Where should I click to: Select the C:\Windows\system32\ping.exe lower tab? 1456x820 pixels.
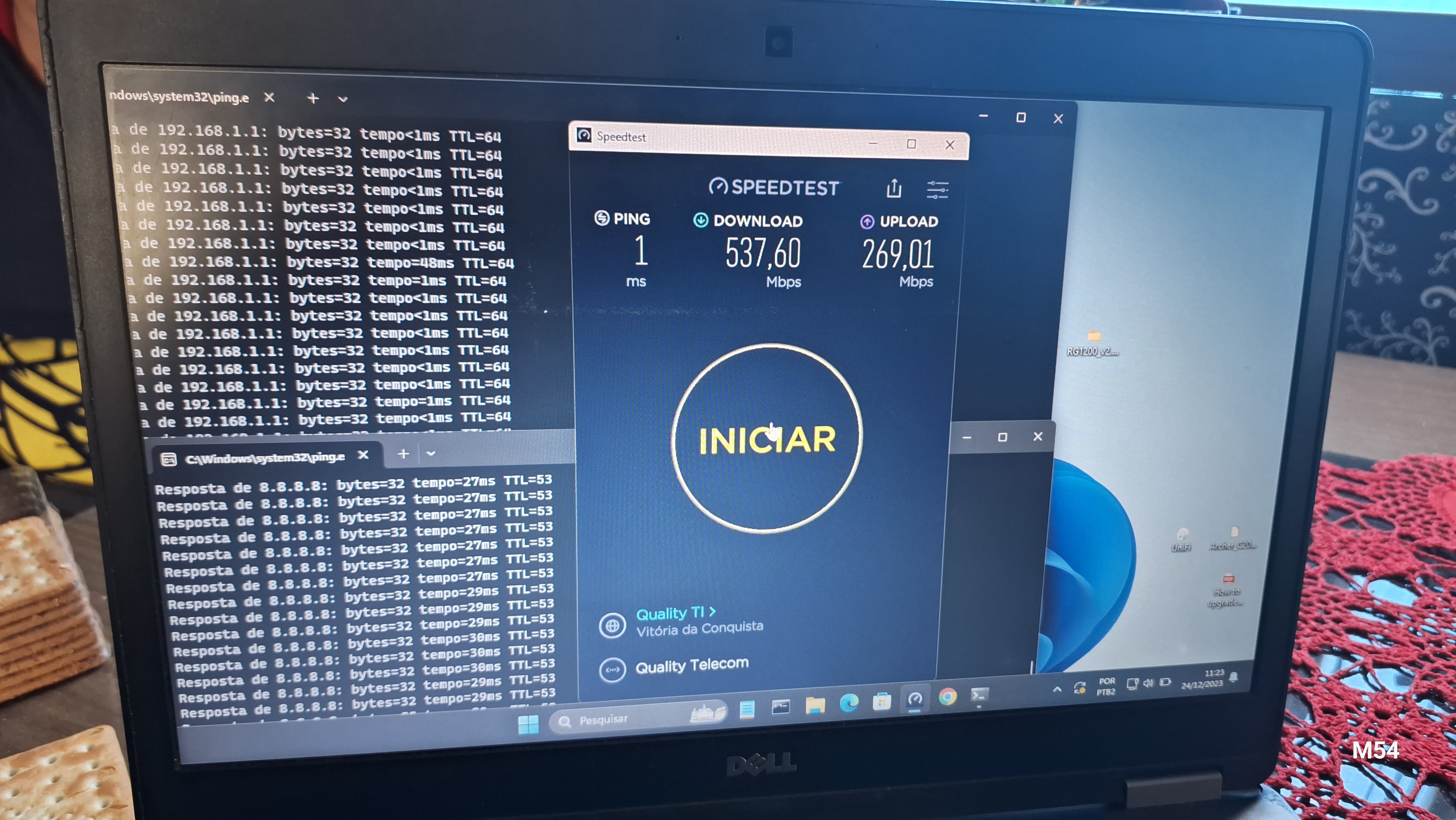264,457
